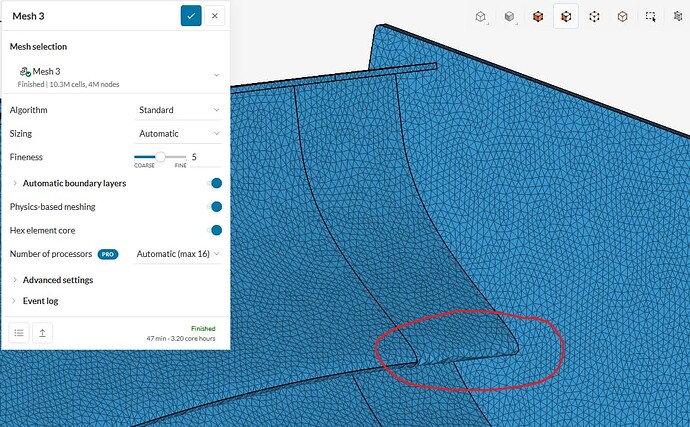
Task: Click the '47 min - 3.20 core hours' text
Action: pos(181,339)
